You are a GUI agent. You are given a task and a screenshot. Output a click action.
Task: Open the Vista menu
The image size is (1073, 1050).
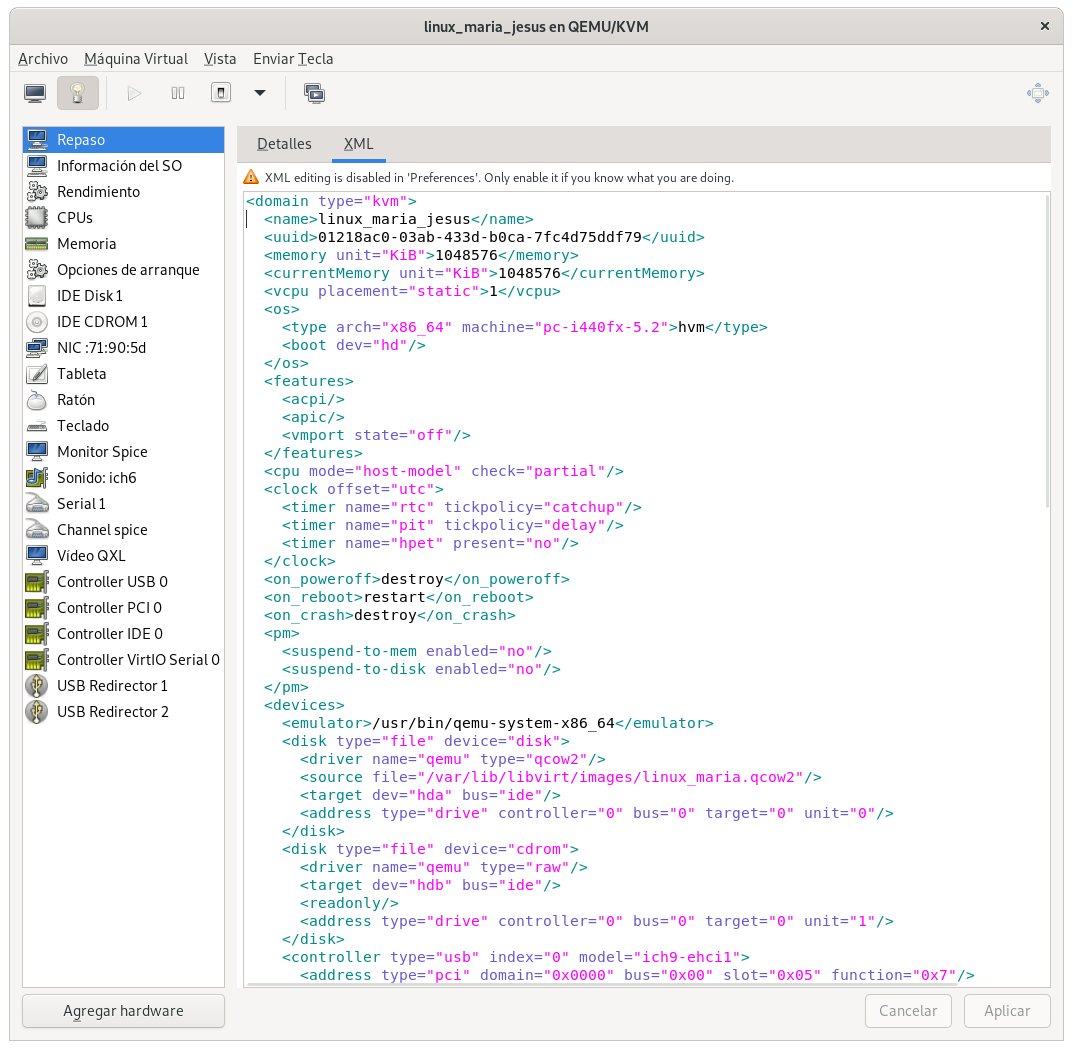click(220, 59)
